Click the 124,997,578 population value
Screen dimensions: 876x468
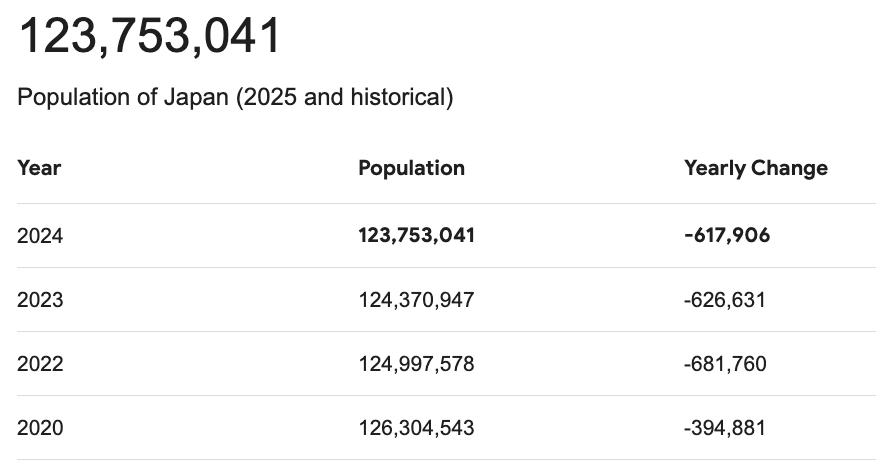(416, 364)
